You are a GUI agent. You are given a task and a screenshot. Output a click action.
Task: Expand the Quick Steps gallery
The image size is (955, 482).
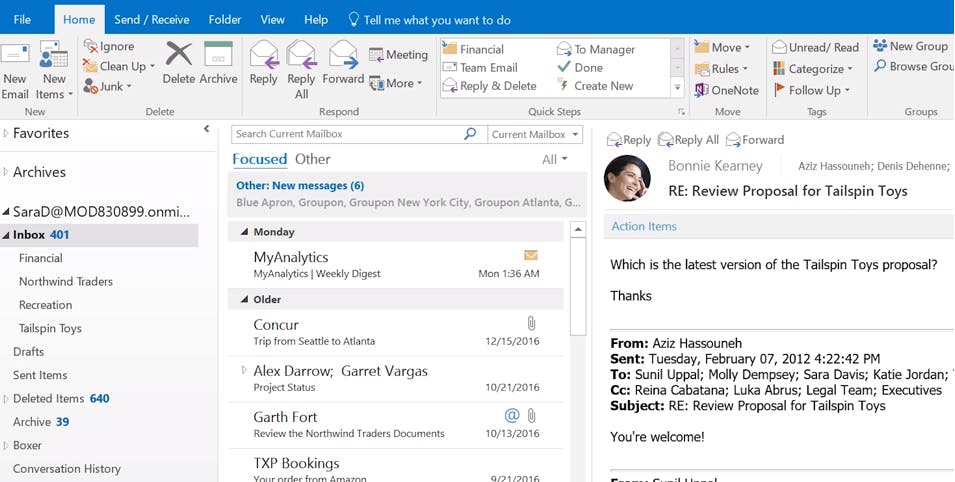tap(677, 88)
